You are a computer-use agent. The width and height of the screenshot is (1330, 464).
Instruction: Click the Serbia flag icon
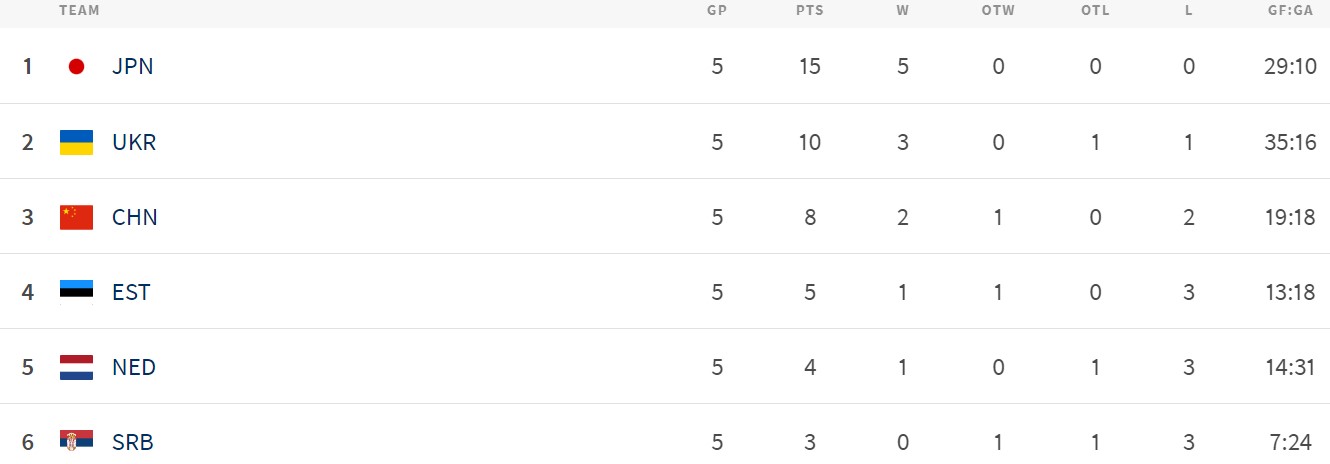pyautogui.click(x=76, y=442)
